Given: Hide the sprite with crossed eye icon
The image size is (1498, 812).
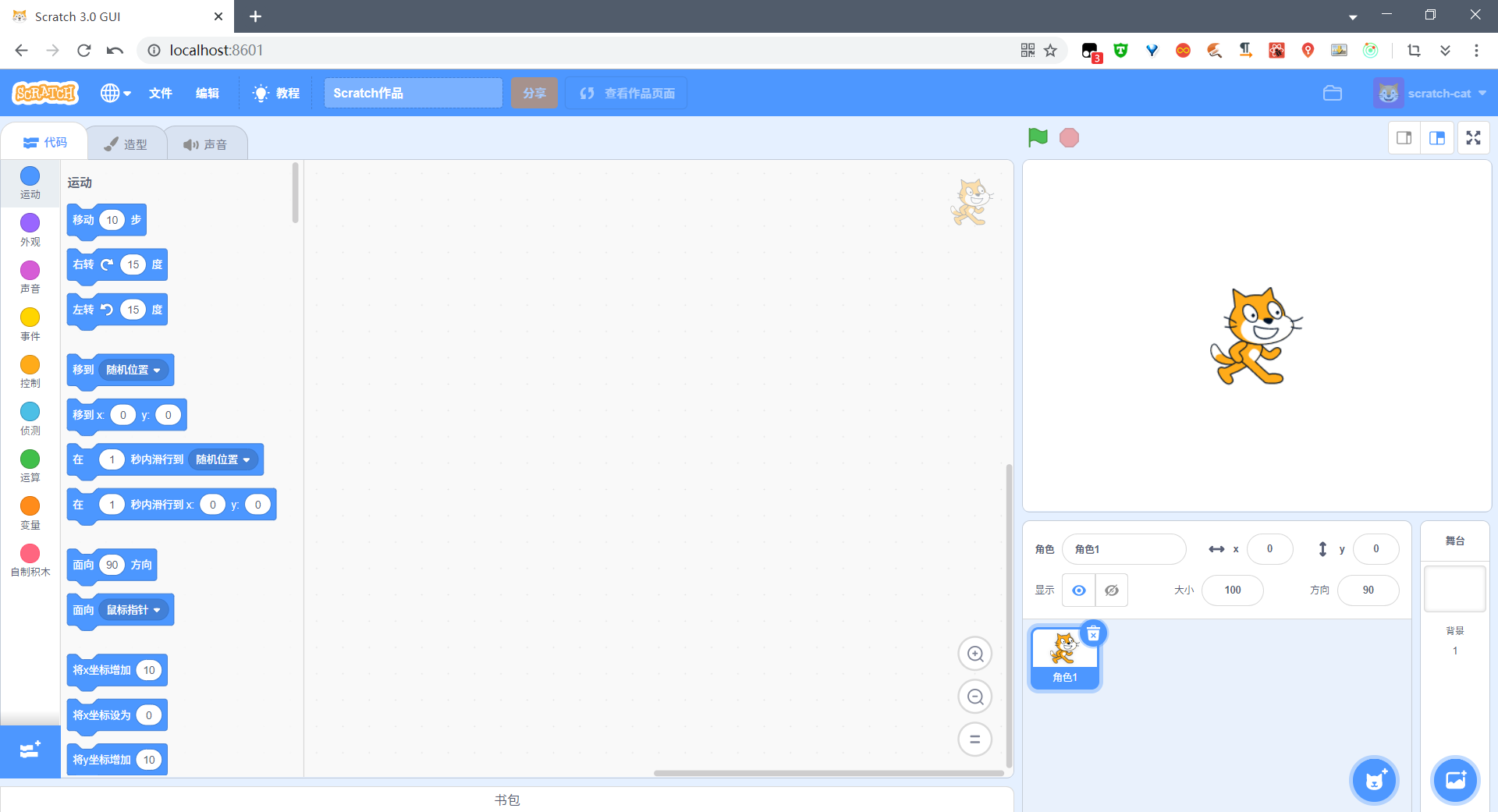Looking at the screenshot, I should click(x=1112, y=590).
